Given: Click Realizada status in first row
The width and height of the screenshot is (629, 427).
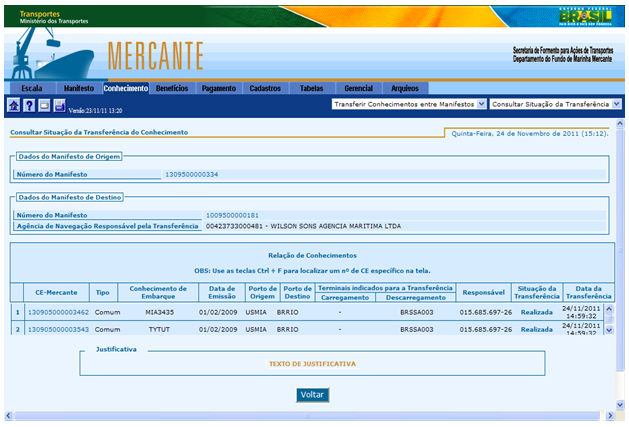Looking at the screenshot, I should point(536,312).
